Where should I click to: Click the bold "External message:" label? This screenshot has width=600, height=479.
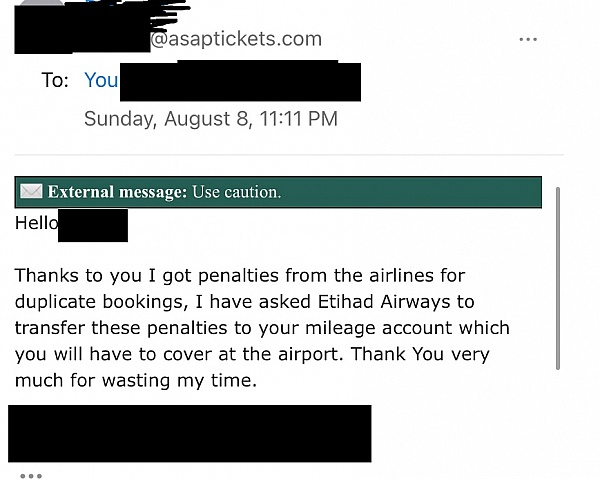[x=116, y=192]
